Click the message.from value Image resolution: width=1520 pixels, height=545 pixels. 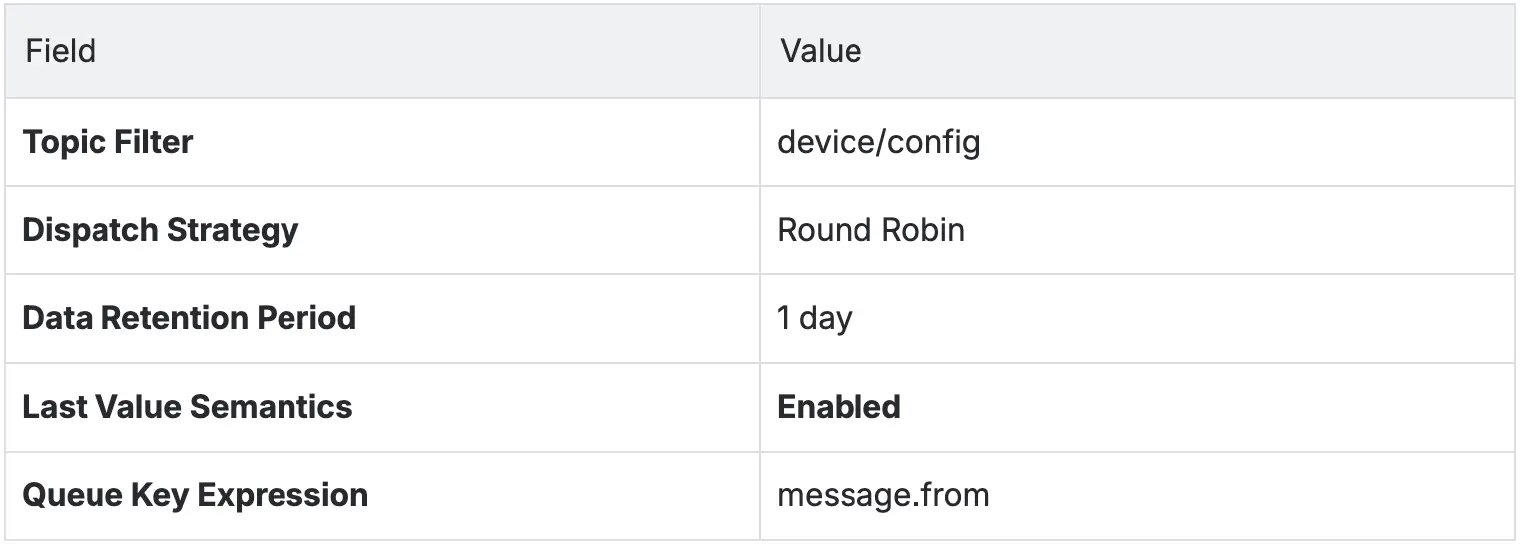(882, 495)
